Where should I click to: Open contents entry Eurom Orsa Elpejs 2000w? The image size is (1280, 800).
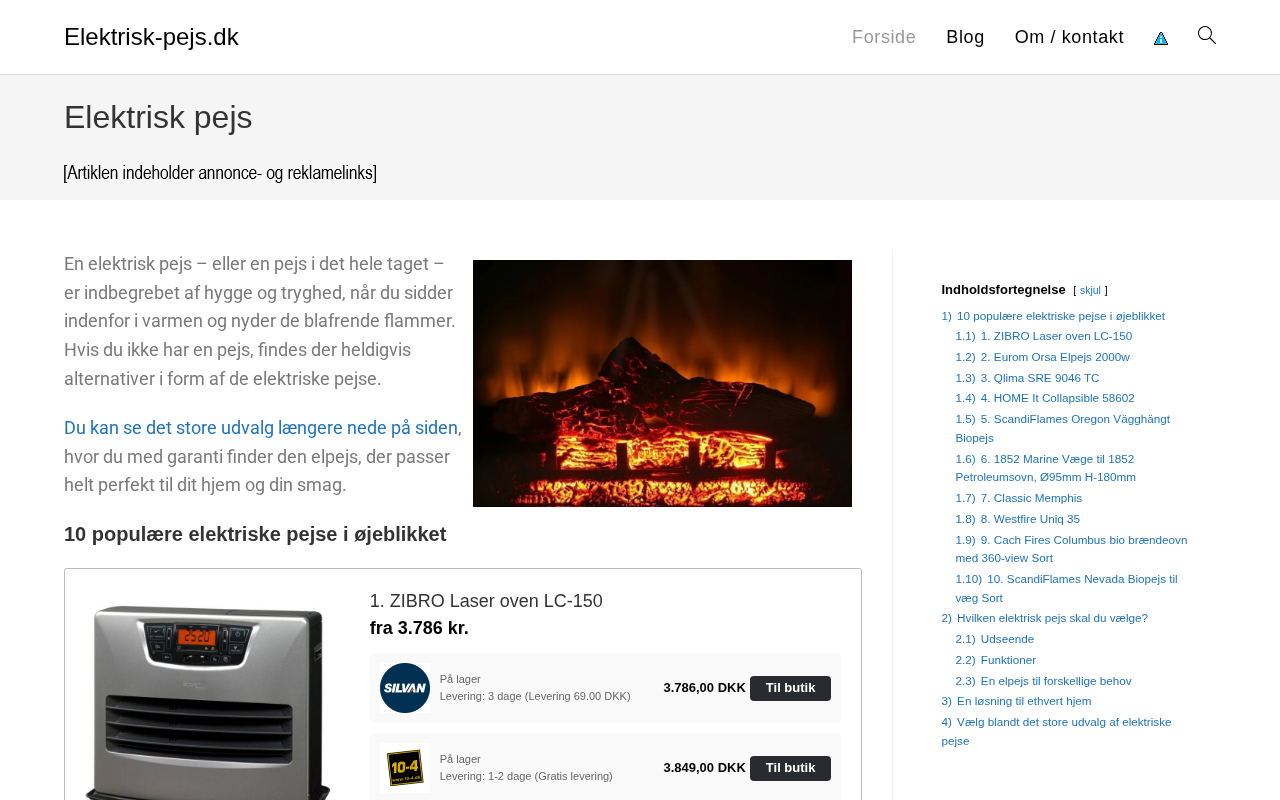(x=1042, y=357)
